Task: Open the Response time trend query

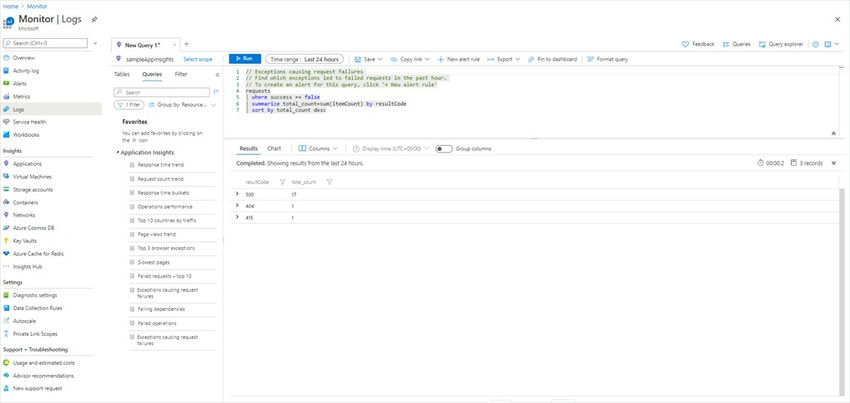Action: [x=160, y=165]
